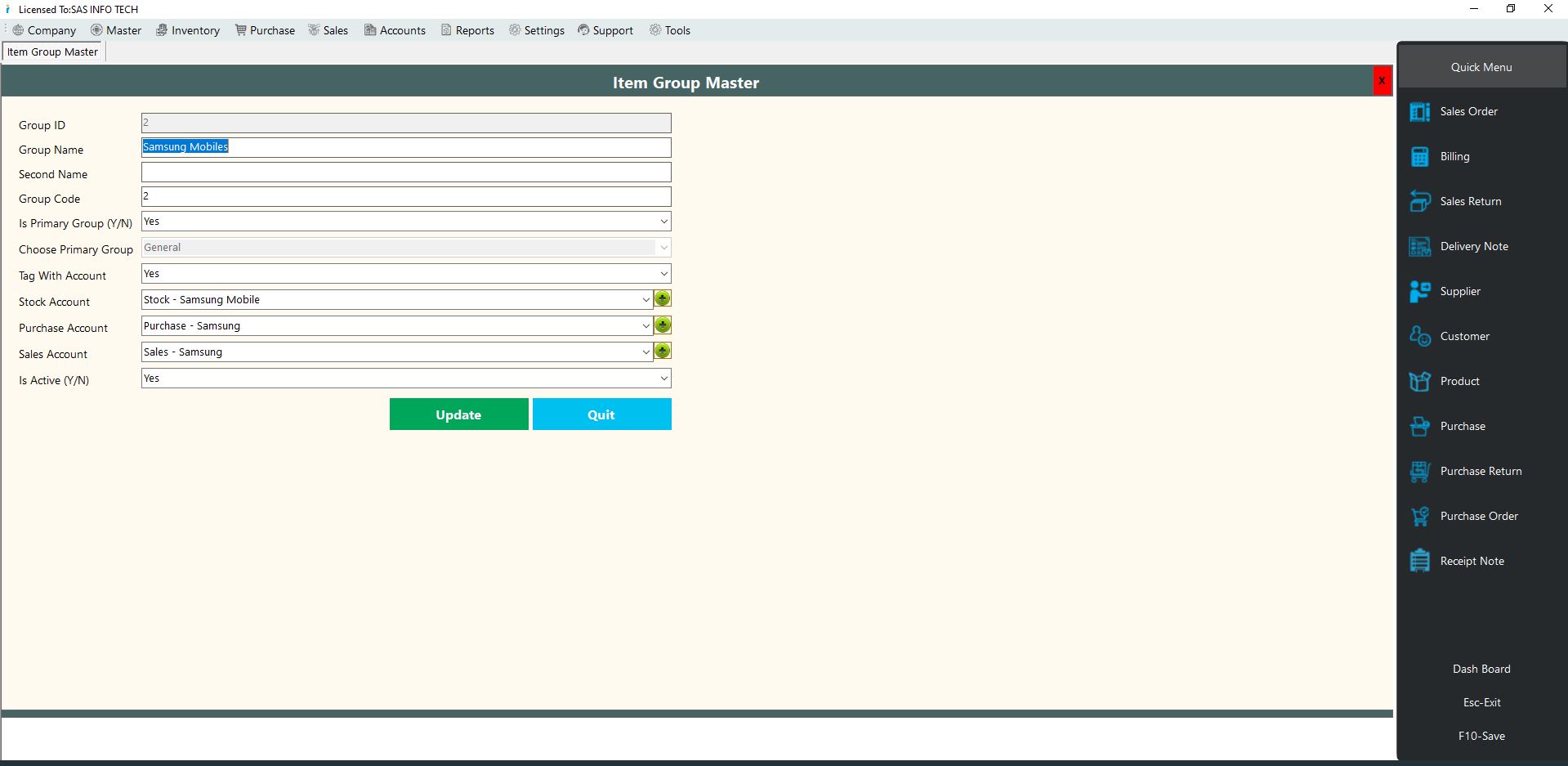This screenshot has height=766, width=1568.
Task: Open the Sales Return icon
Action: click(x=1420, y=202)
